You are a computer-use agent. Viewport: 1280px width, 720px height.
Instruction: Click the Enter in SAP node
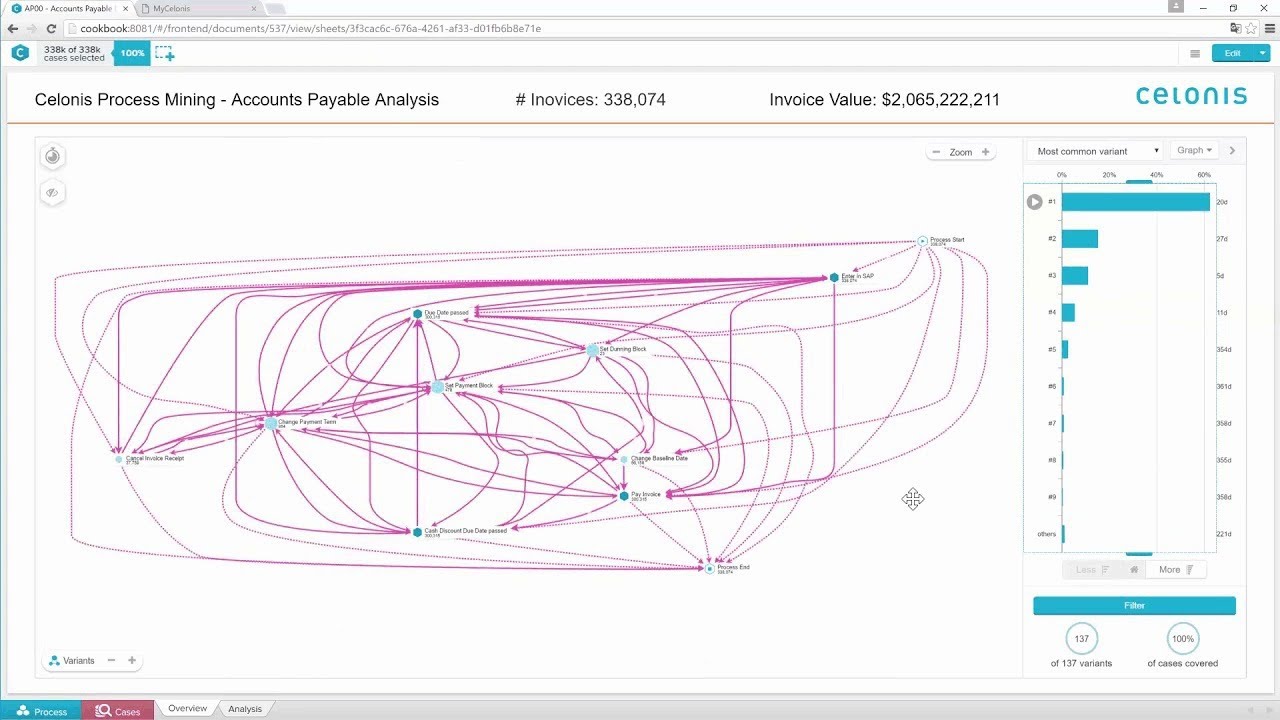tap(834, 278)
